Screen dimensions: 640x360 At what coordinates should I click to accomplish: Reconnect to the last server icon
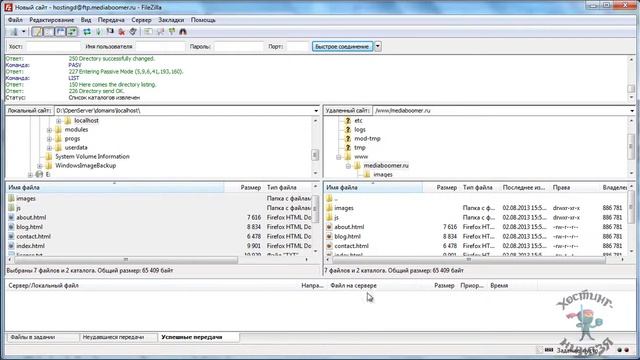point(133,31)
